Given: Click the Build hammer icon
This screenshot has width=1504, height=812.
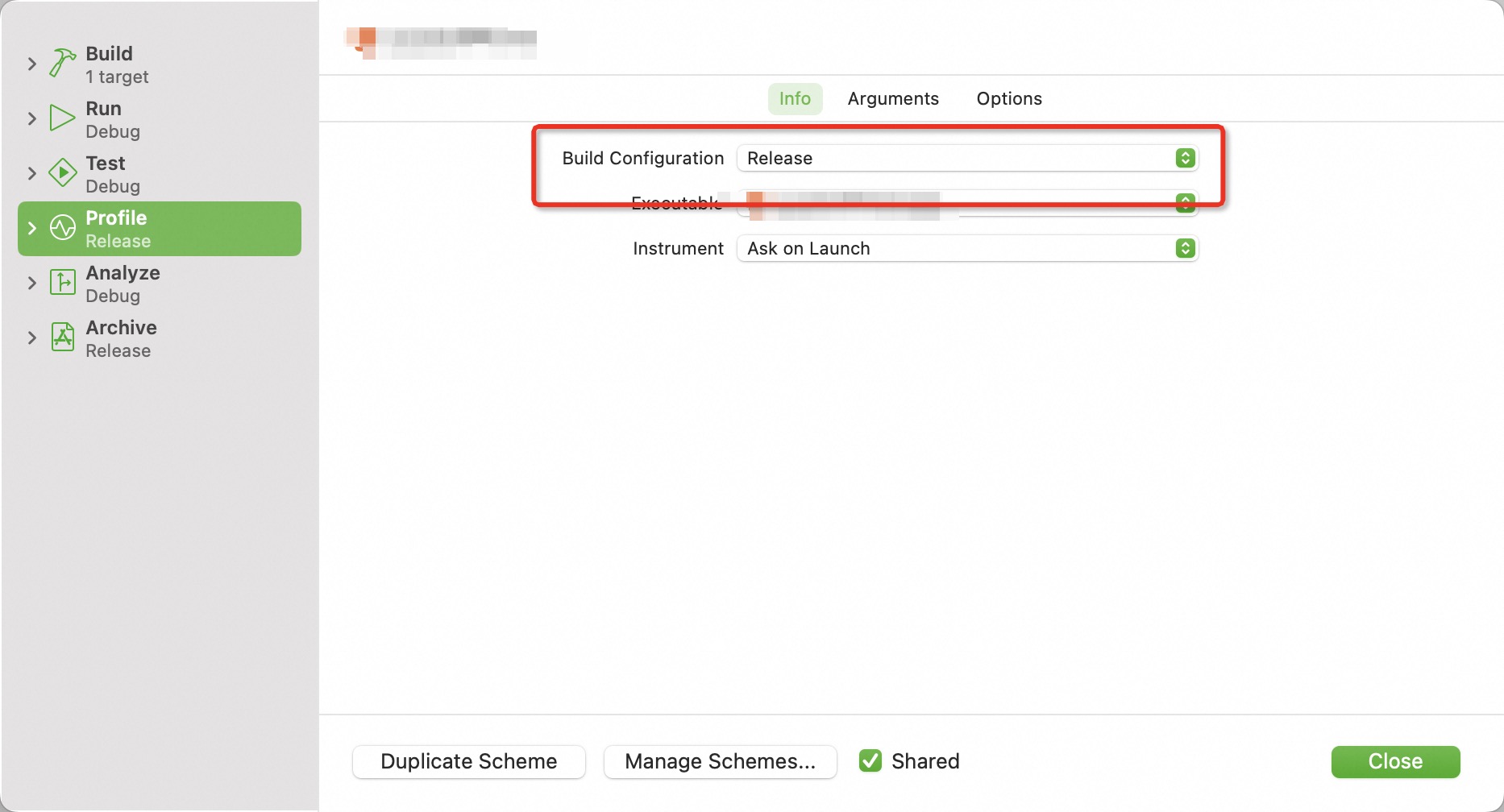Looking at the screenshot, I should 62,63.
